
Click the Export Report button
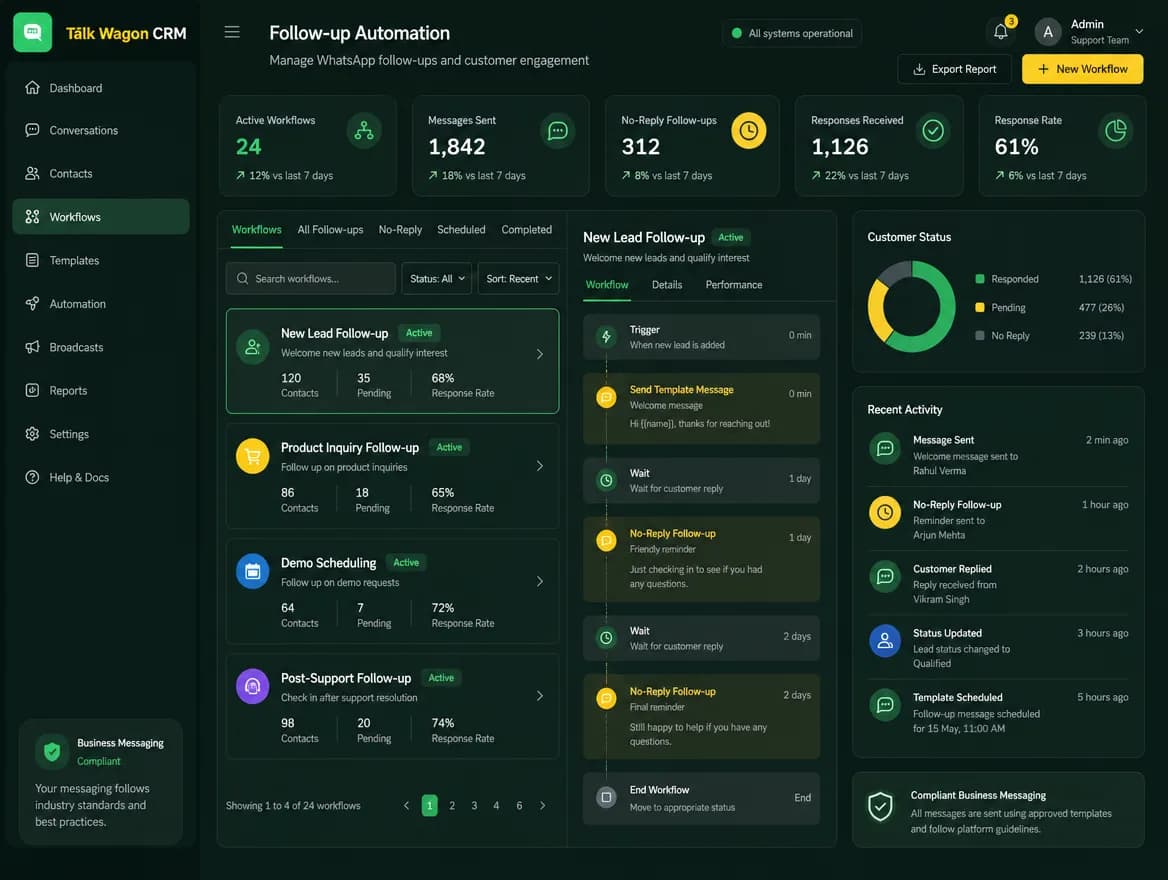tap(954, 69)
